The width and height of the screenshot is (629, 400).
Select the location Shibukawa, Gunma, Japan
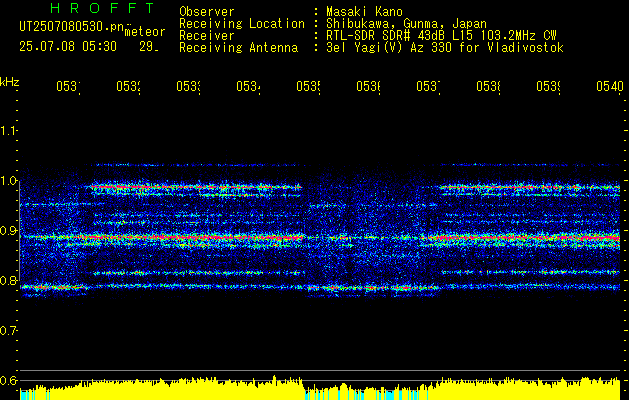pyautogui.click(x=406, y=24)
